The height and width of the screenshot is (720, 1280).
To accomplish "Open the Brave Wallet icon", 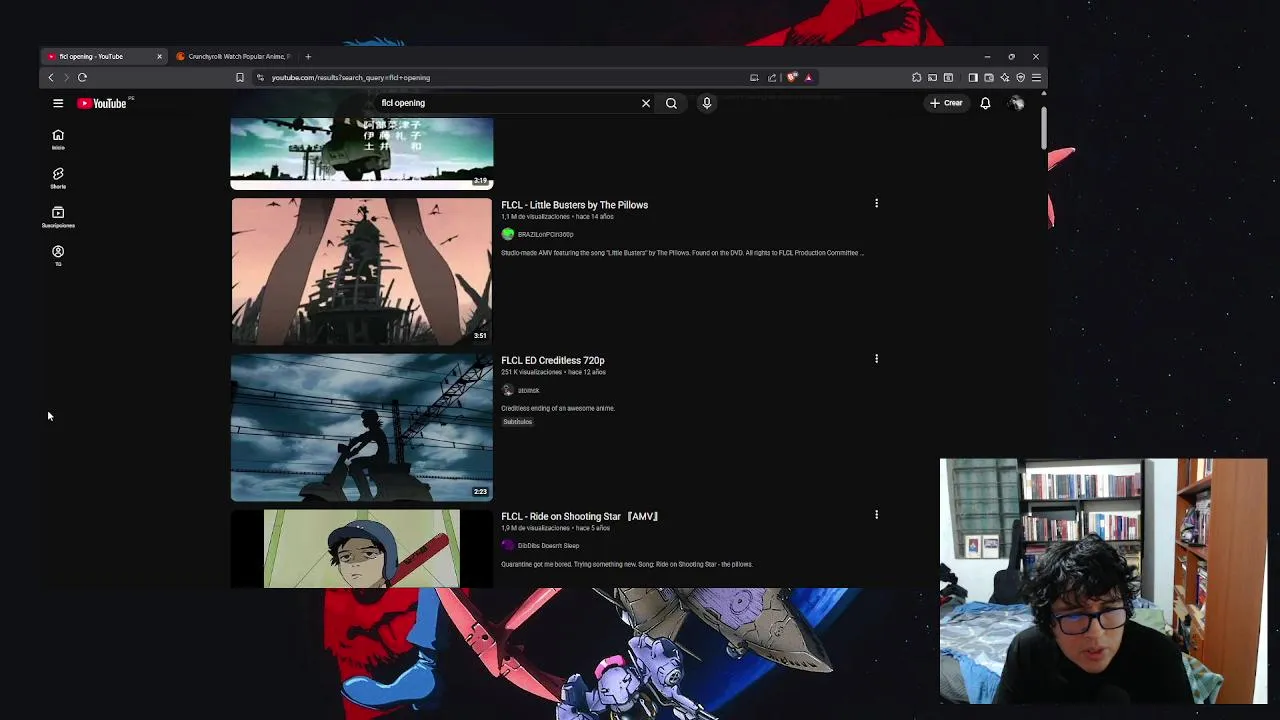I will 989,77.
